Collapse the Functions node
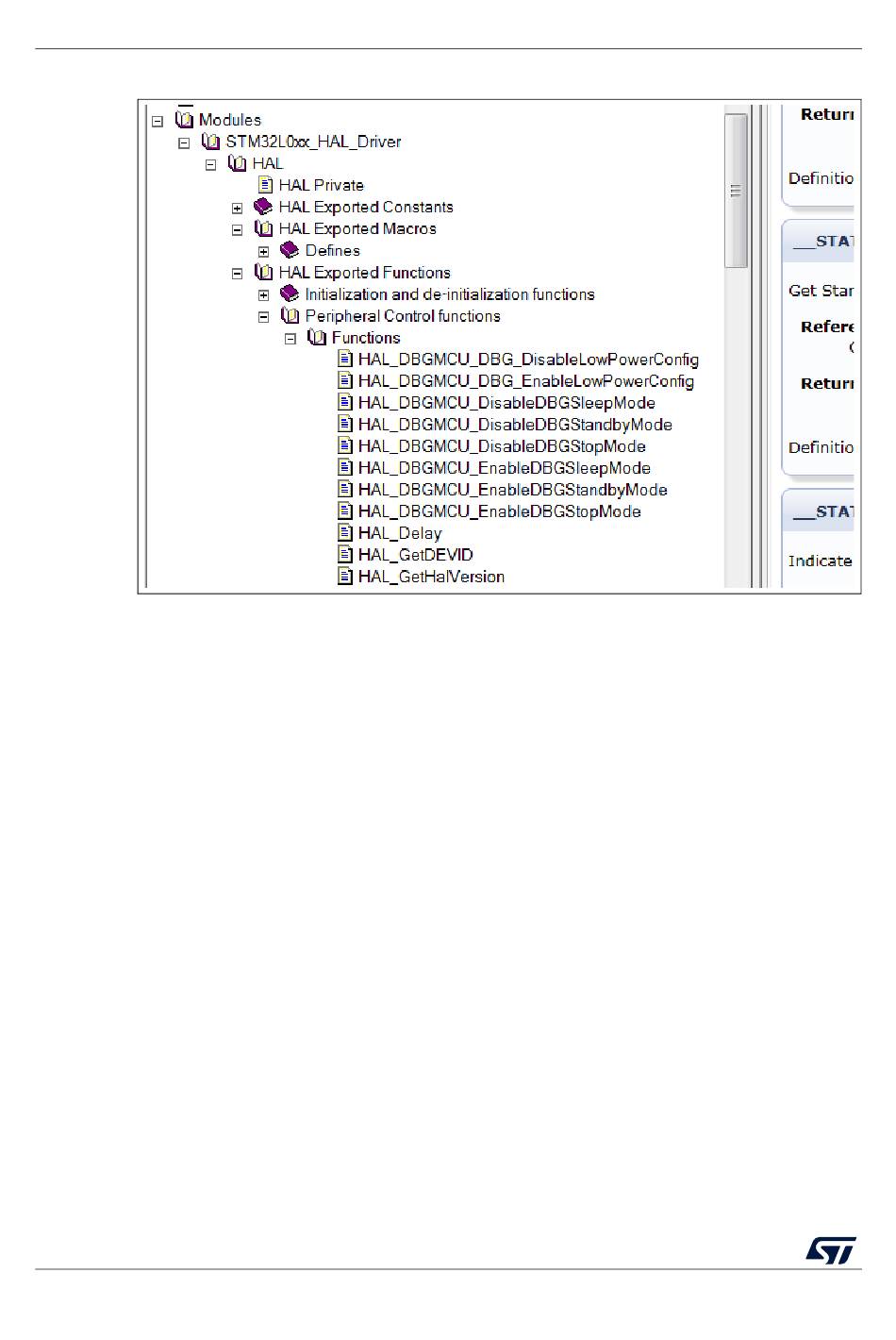This screenshot has width=896, height=1340. (290, 339)
